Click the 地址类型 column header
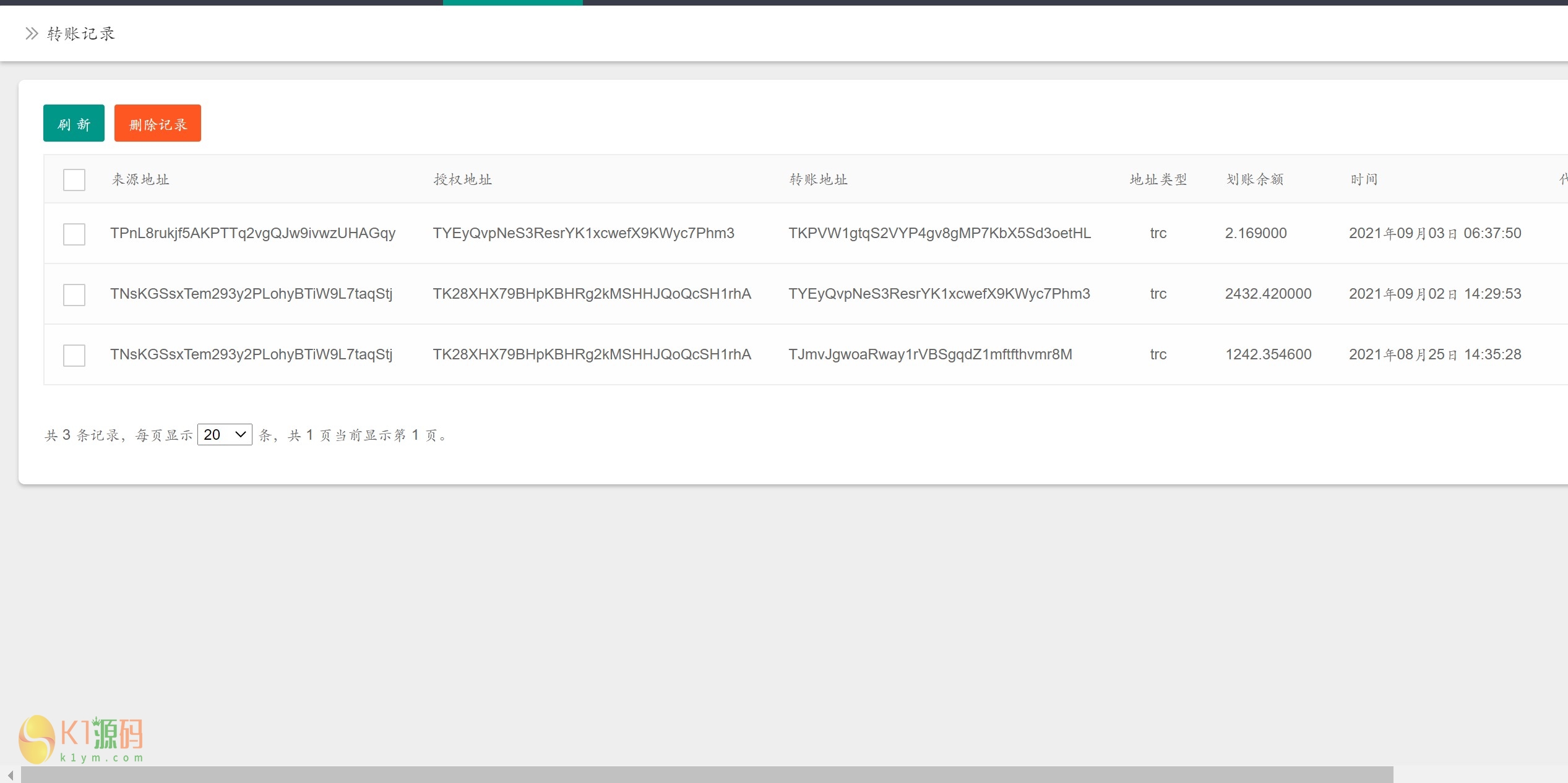 coord(1158,179)
